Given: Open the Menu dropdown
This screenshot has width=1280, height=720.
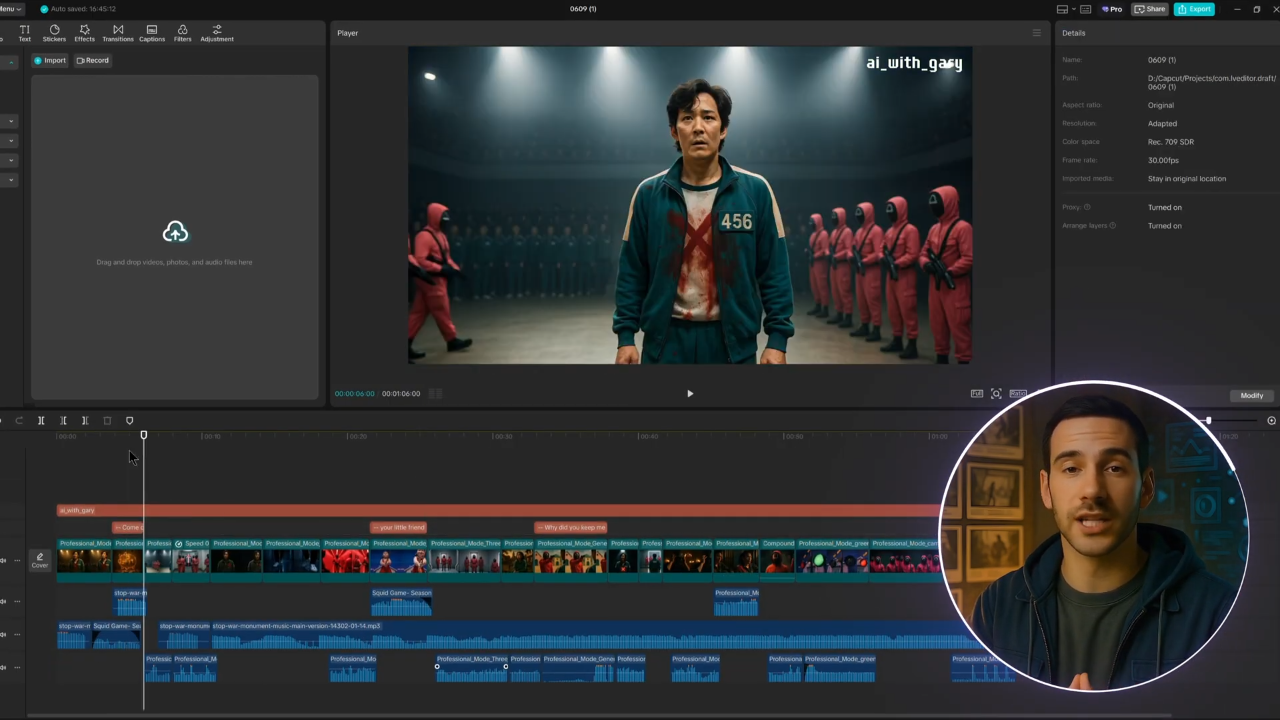Looking at the screenshot, I should [x=11, y=9].
